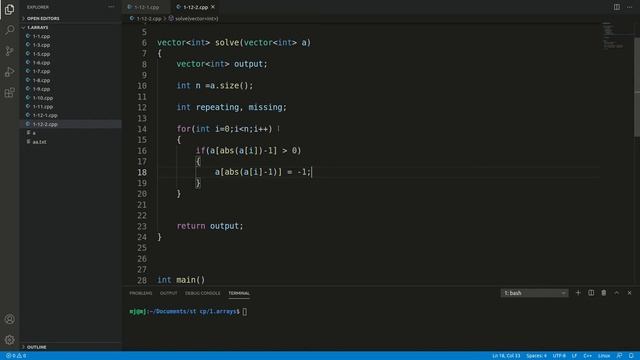Open the Source Control view
The image size is (640, 360).
coord(9,51)
